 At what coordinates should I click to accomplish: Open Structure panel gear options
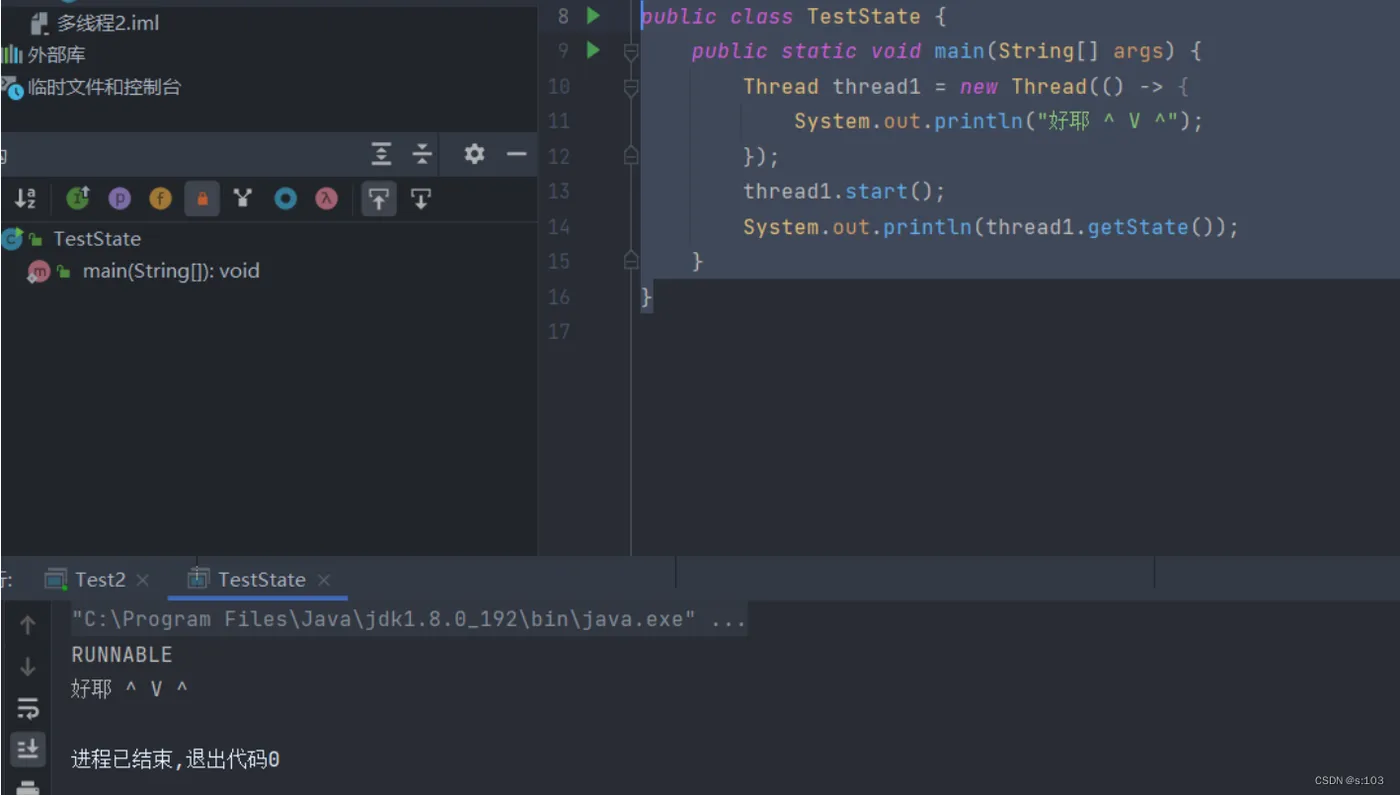(474, 154)
